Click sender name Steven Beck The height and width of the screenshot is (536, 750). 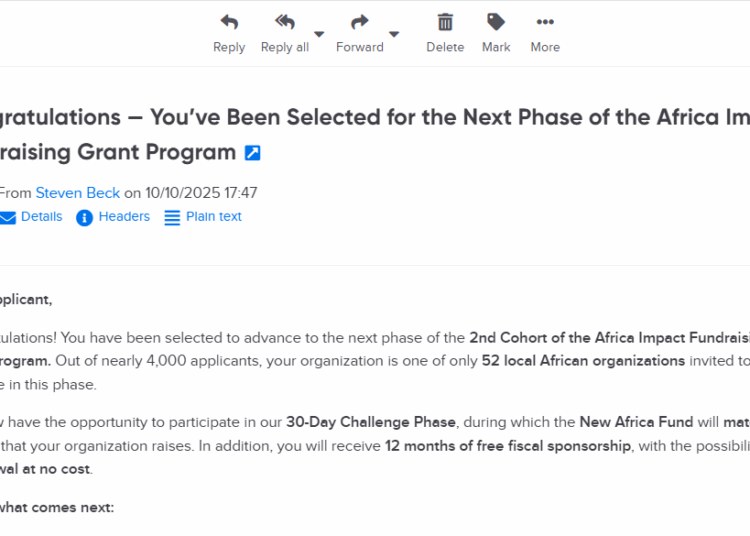pyautogui.click(x=77, y=193)
